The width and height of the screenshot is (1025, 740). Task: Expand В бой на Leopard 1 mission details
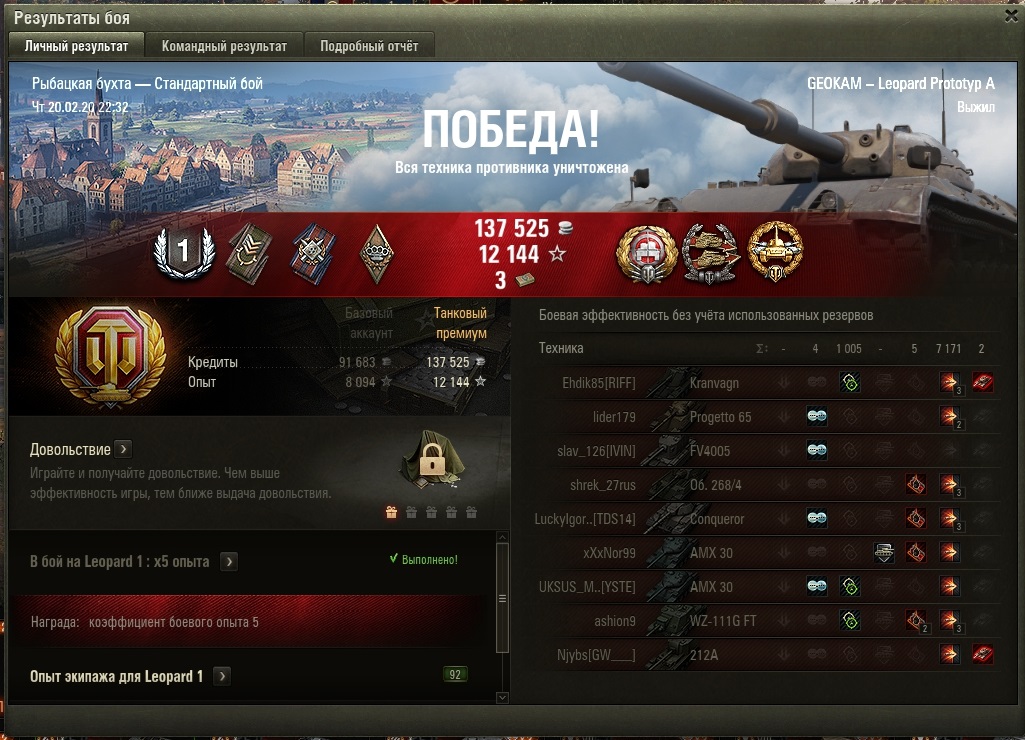229,562
